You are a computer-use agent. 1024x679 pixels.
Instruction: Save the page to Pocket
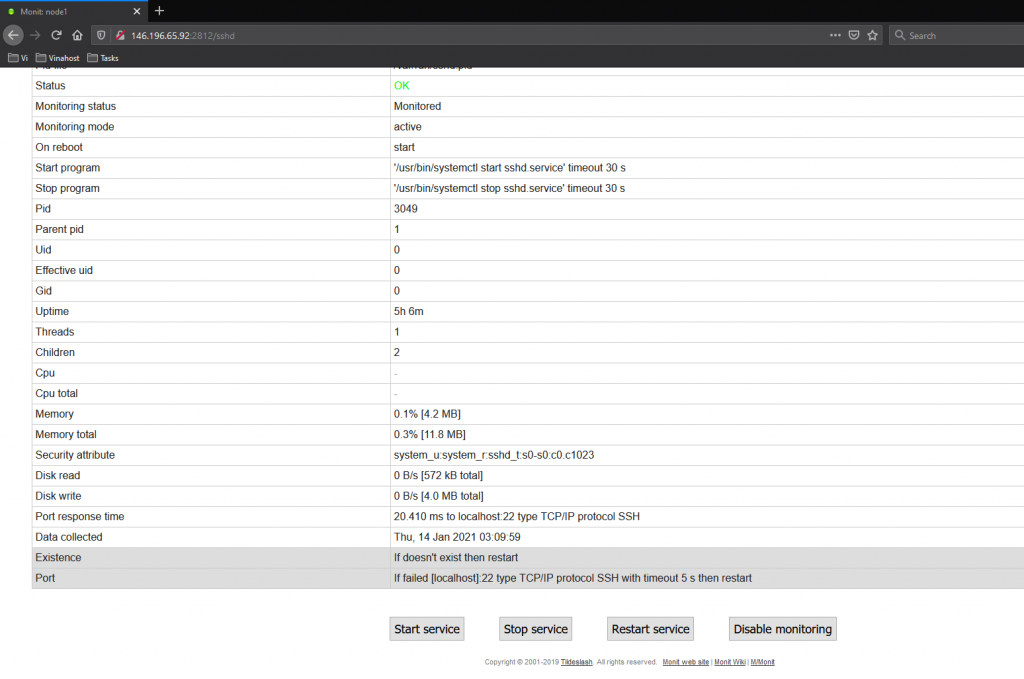coord(854,35)
